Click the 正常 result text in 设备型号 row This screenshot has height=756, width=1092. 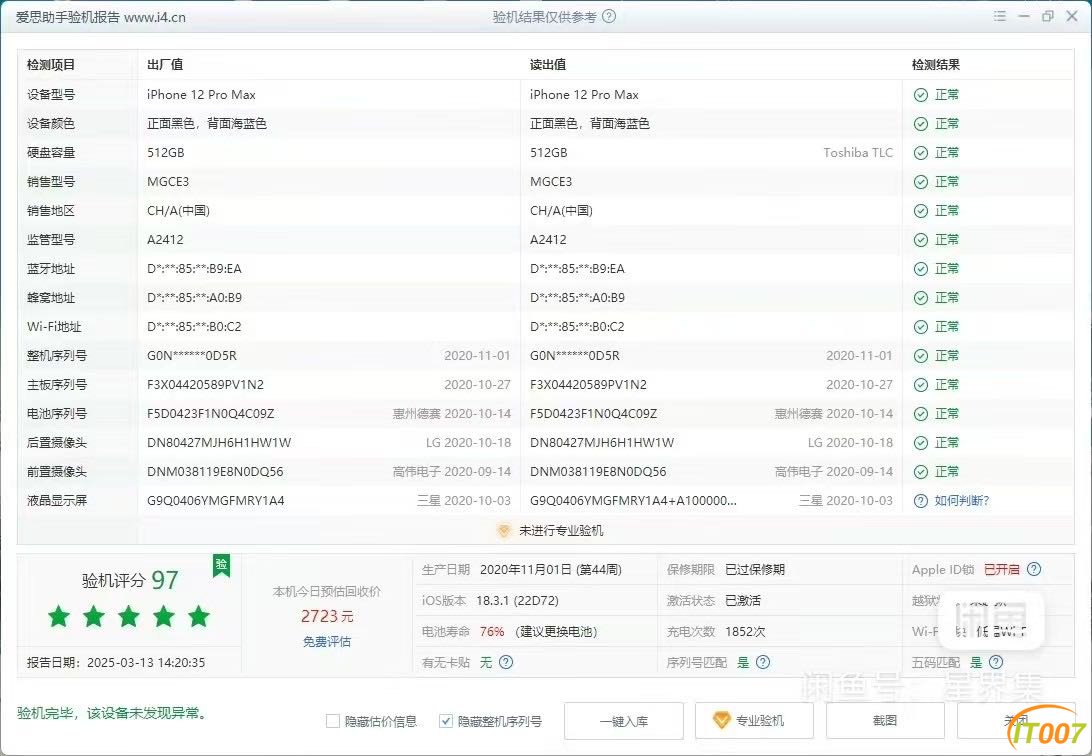(947, 95)
